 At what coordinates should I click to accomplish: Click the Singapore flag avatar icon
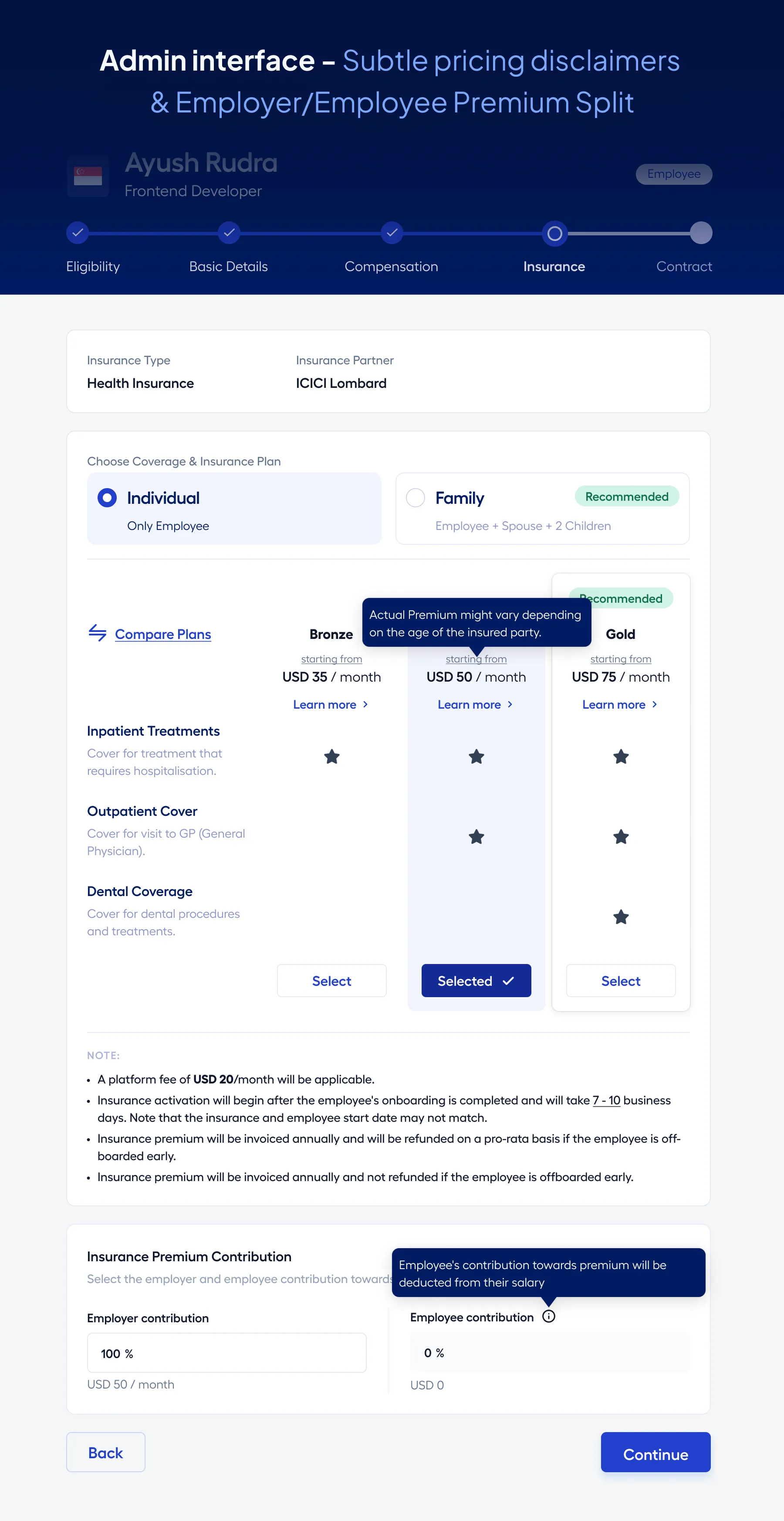point(88,176)
